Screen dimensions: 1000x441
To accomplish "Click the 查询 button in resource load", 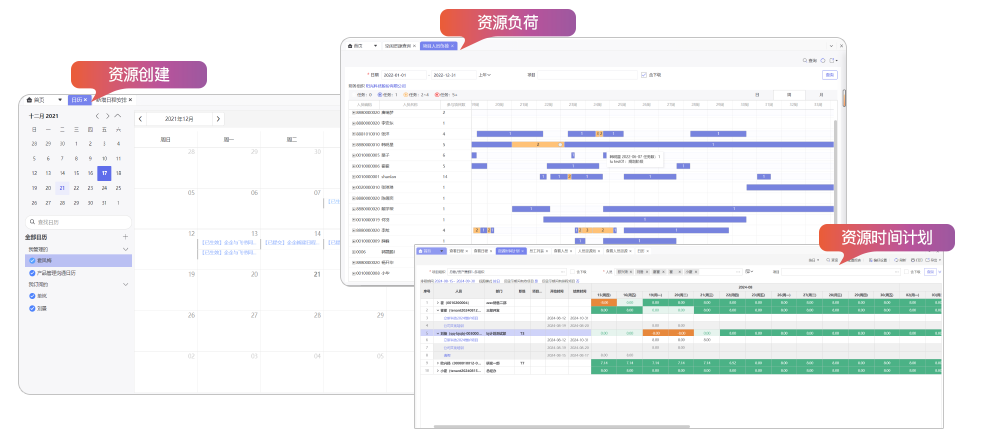I will click(829, 75).
